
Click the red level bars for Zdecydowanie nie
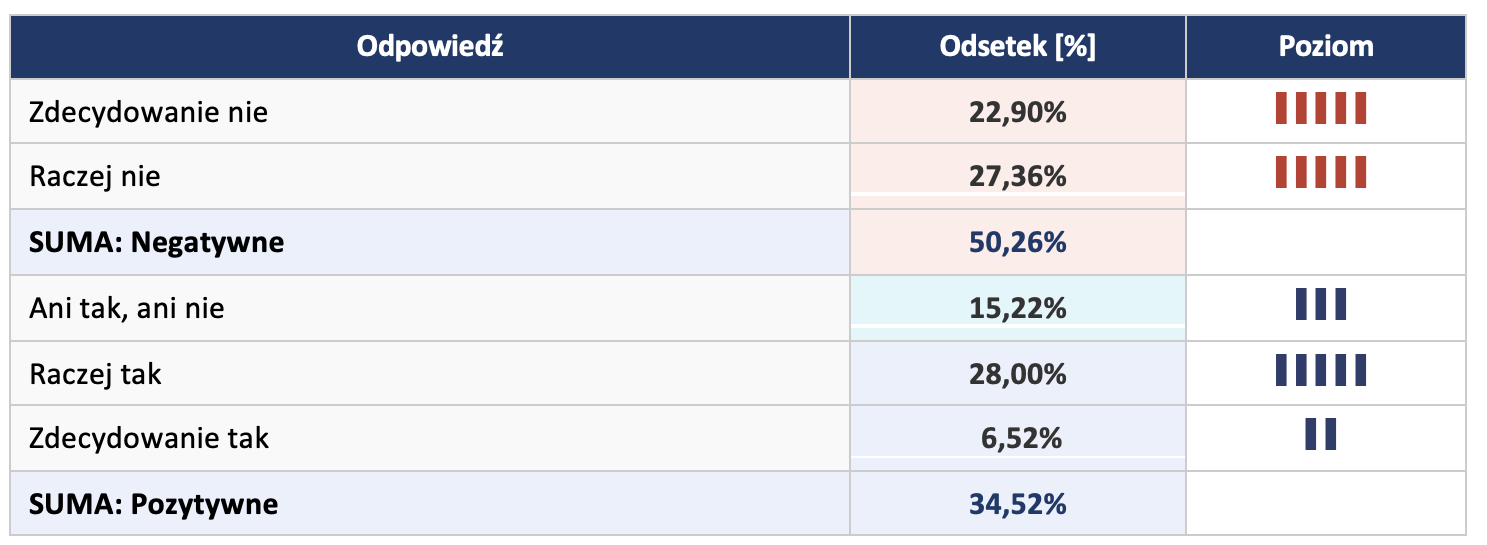(x=1320, y=109)
